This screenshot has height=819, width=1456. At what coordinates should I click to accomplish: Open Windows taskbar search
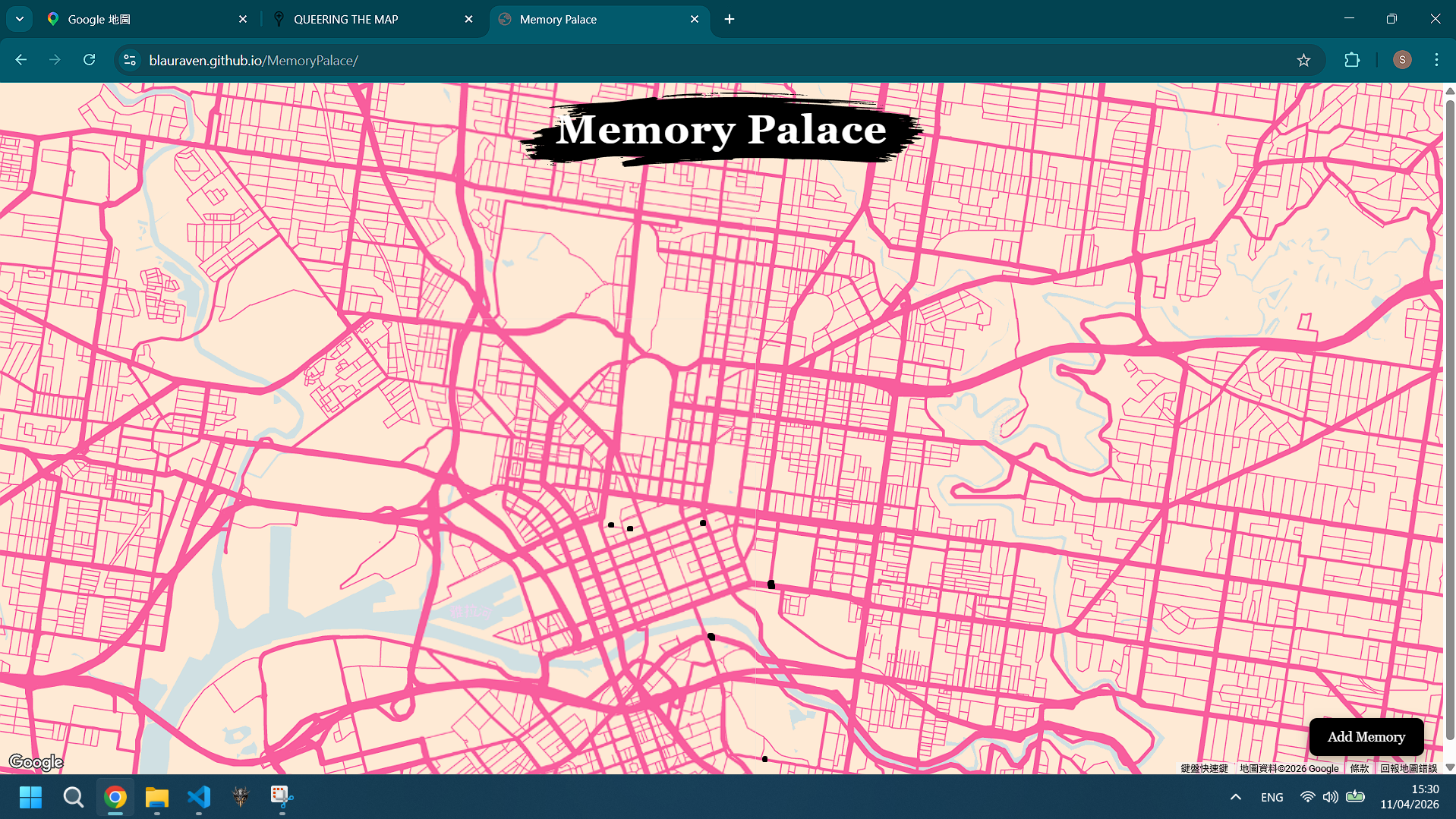73,797
